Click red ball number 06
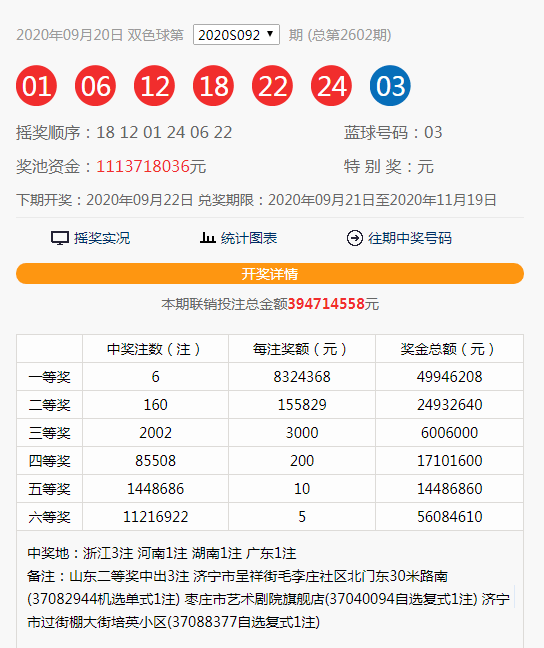This screenshot has width=544, height=648. tap(95, 86)
